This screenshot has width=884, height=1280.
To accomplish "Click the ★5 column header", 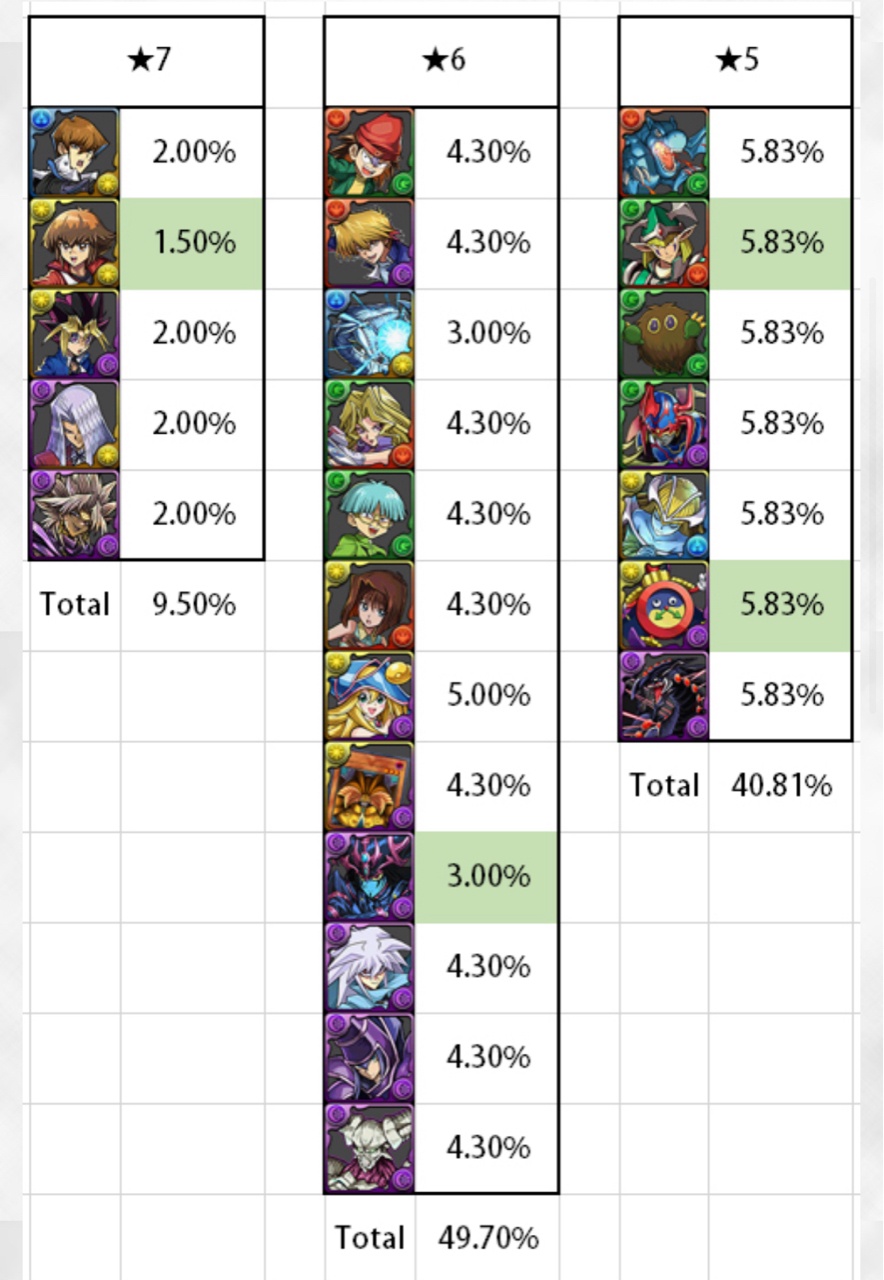I will [x=736, y=61].
